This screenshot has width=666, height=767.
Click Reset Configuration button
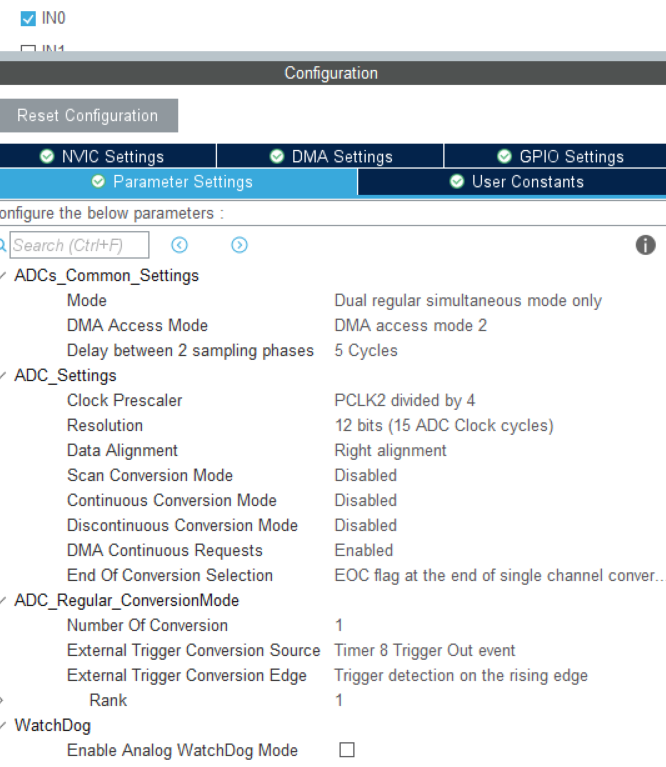click(x=89, y=115)
